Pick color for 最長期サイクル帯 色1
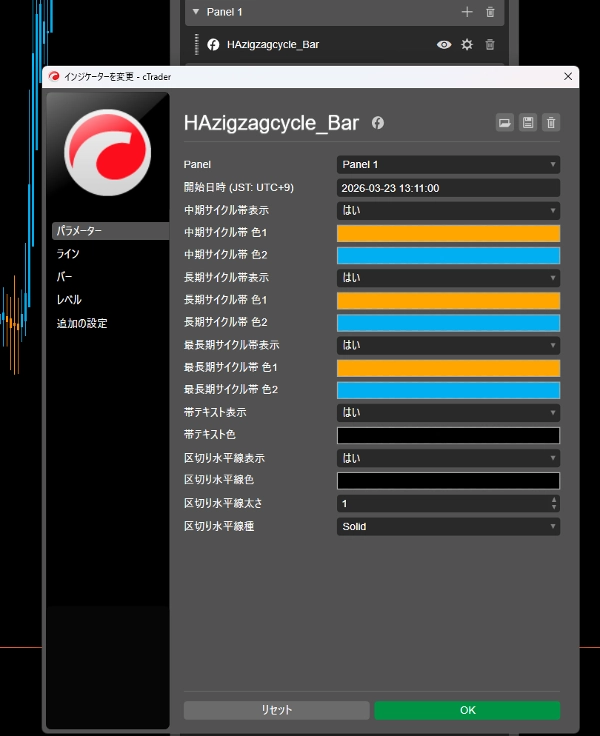 pyautogui.click(x=448, y=368)
